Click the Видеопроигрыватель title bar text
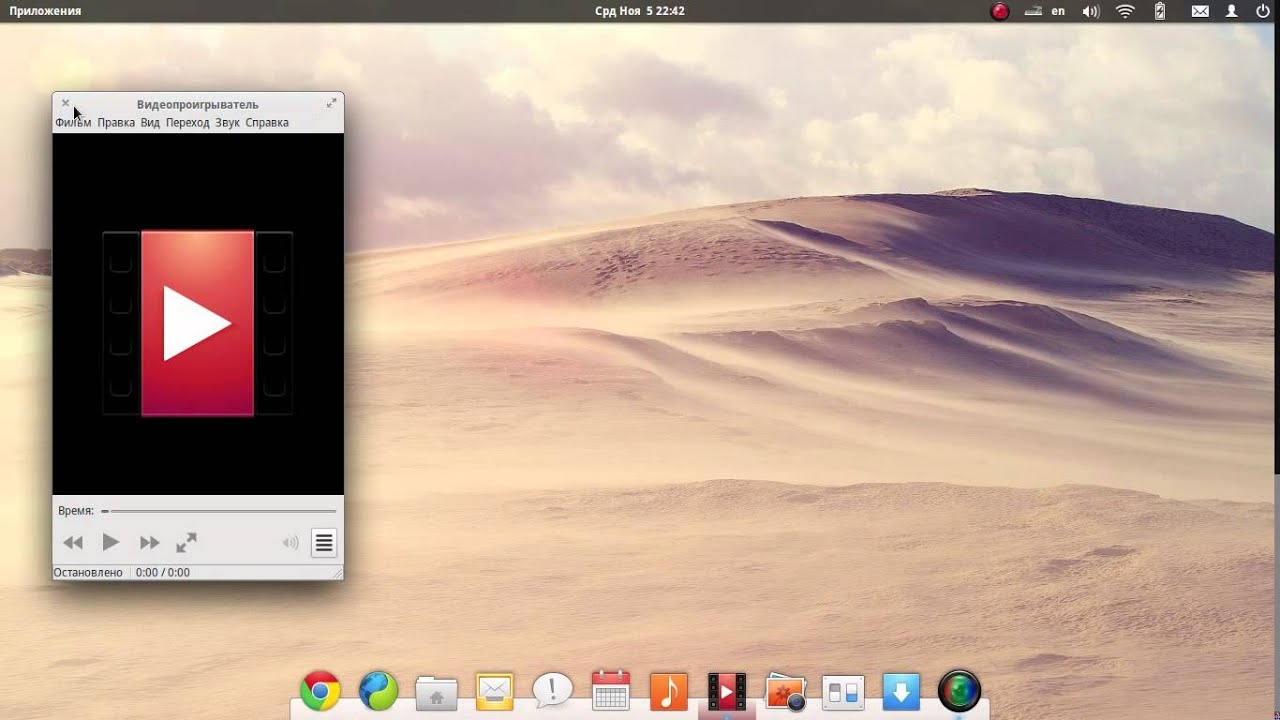Viewport: 1280px width, 720px height. pos(197,104)
